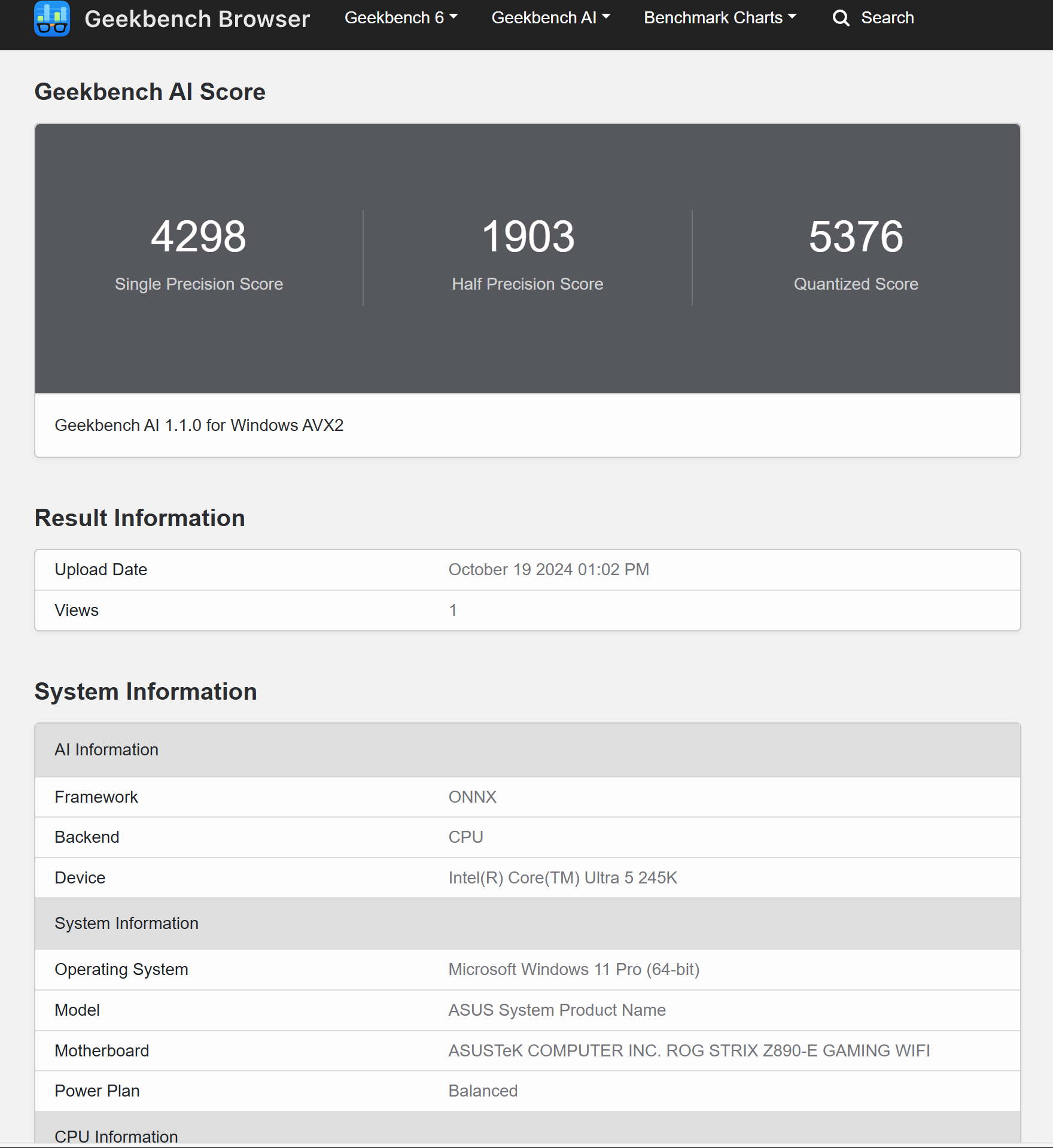
Task: Expand the Geekbench AI dropdown menu
Action: [550, 18]
